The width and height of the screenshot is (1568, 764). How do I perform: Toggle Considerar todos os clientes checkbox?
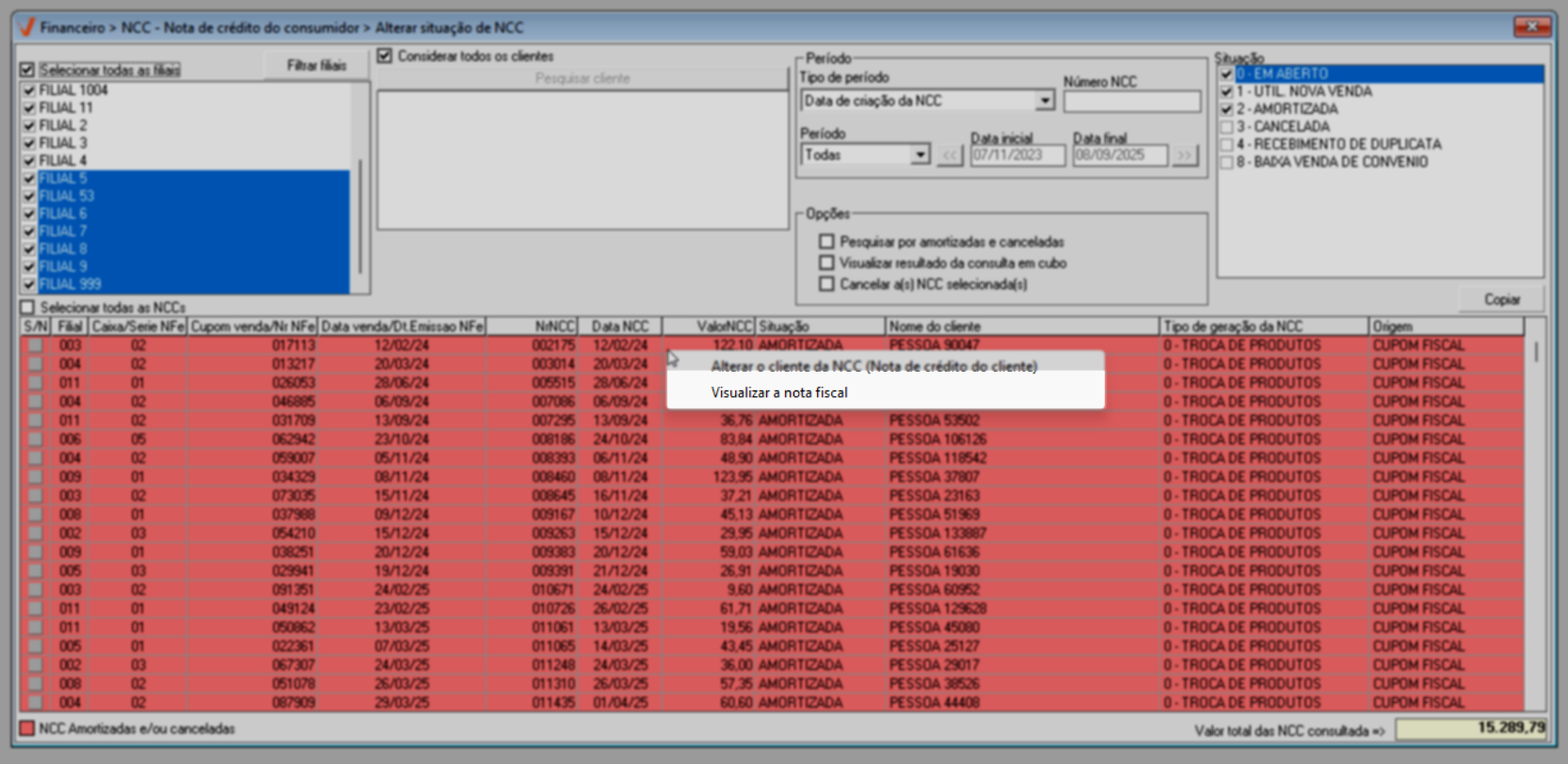tap(384, 56)
